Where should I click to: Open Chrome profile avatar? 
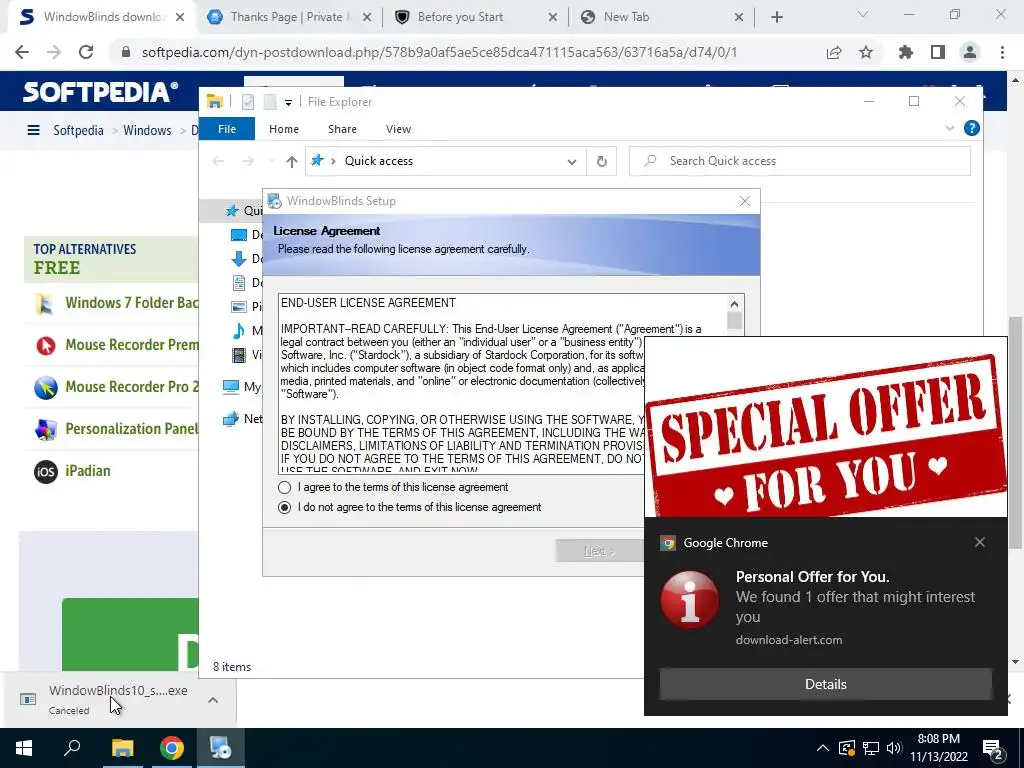(x=970, y=52)
